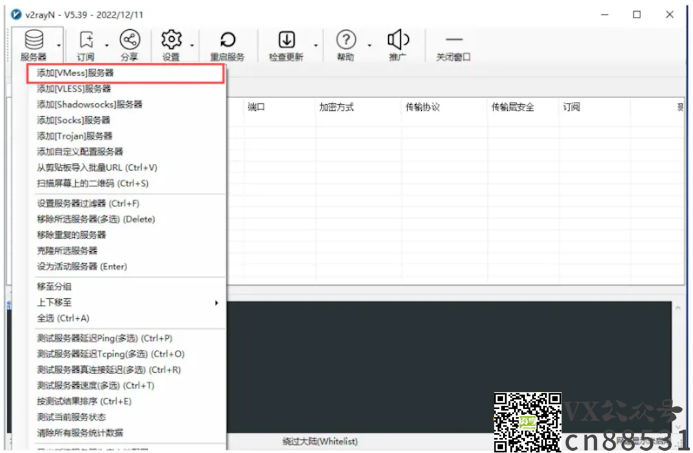The image size is (693, 453).
Task: Select 测试服务器速度(多选) (Ctrl+T)
Action: (x=95, y=386)
